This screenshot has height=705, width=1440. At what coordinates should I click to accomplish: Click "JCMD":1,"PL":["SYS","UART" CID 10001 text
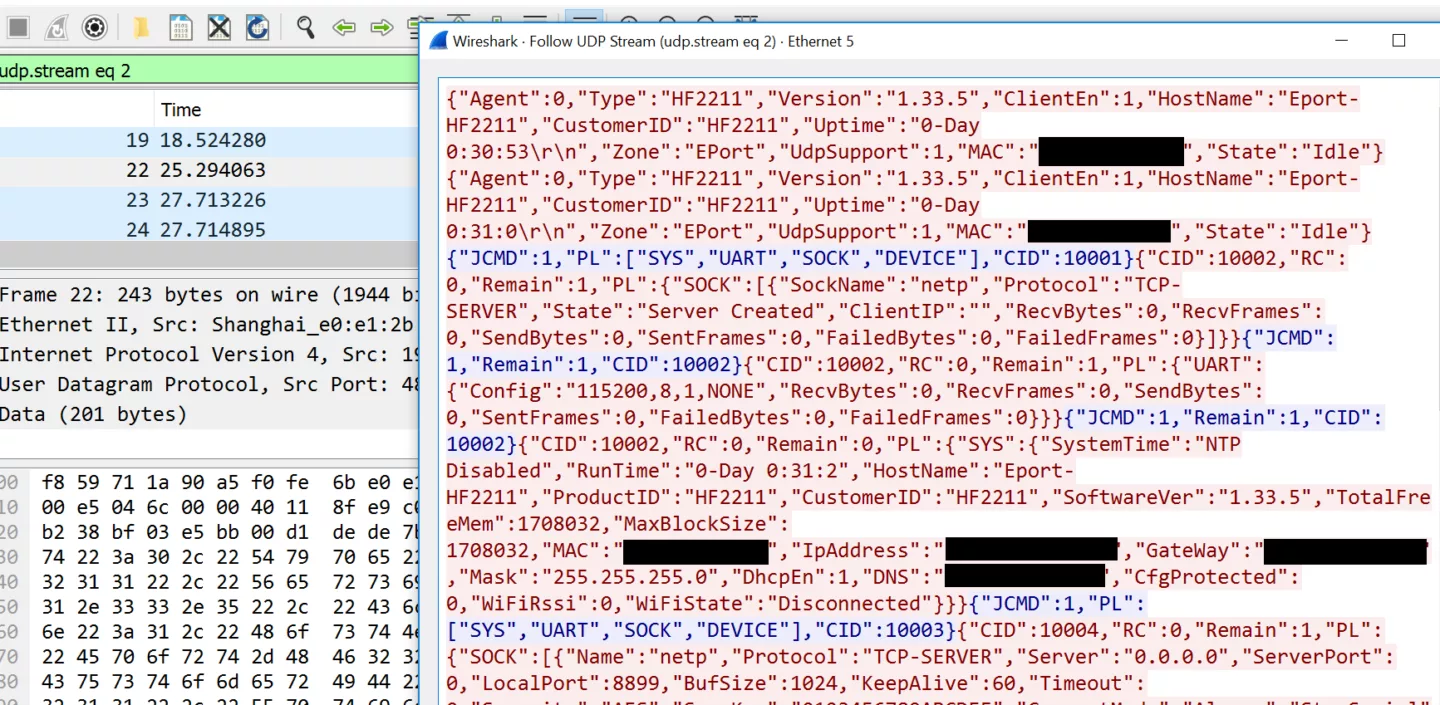click(x=790, y=258)
